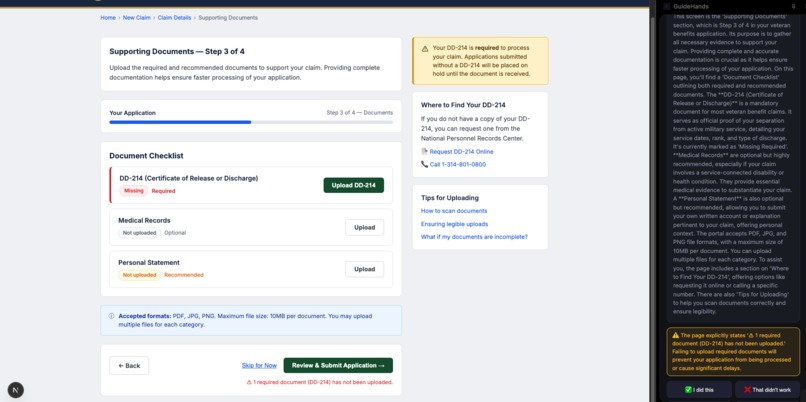Click the pin icon in the GuideHands header
Image resolution: width=806 pixels, height=402 pixels.
coord(793,6)
